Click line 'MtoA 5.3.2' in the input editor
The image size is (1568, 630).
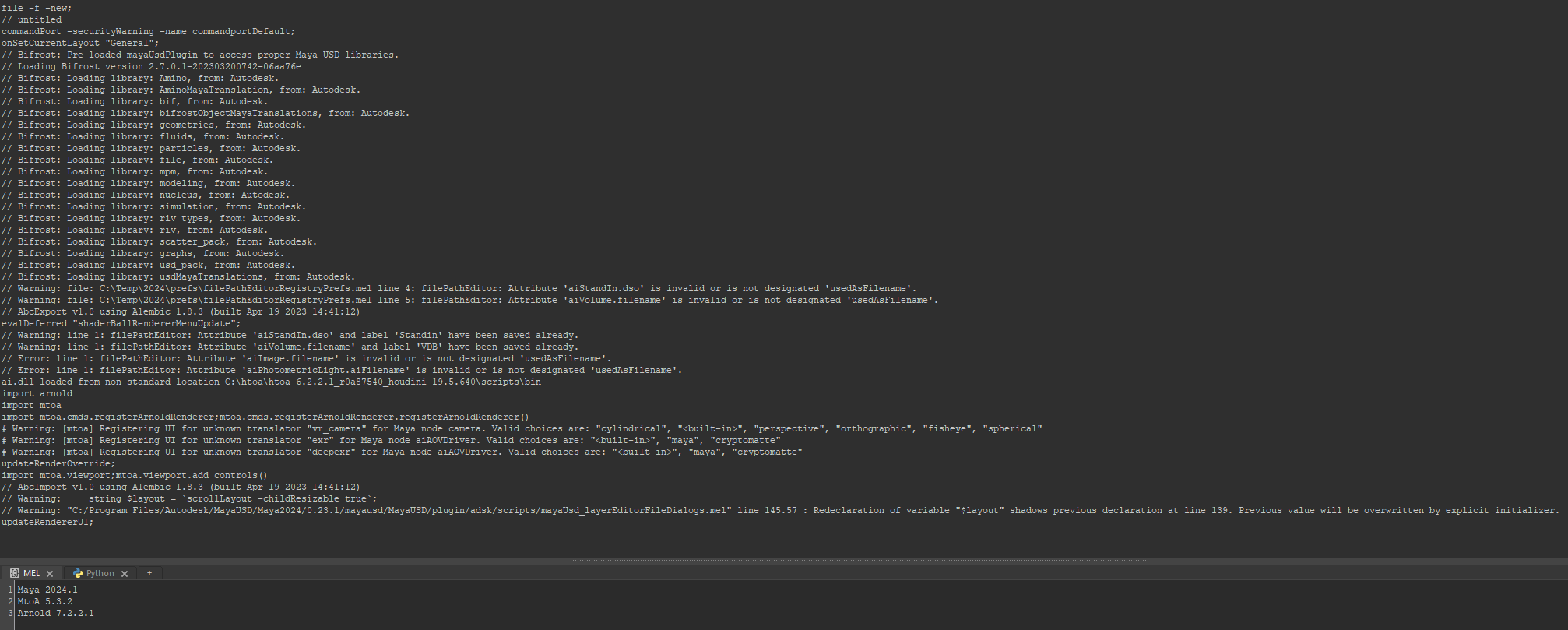[44, 602]
